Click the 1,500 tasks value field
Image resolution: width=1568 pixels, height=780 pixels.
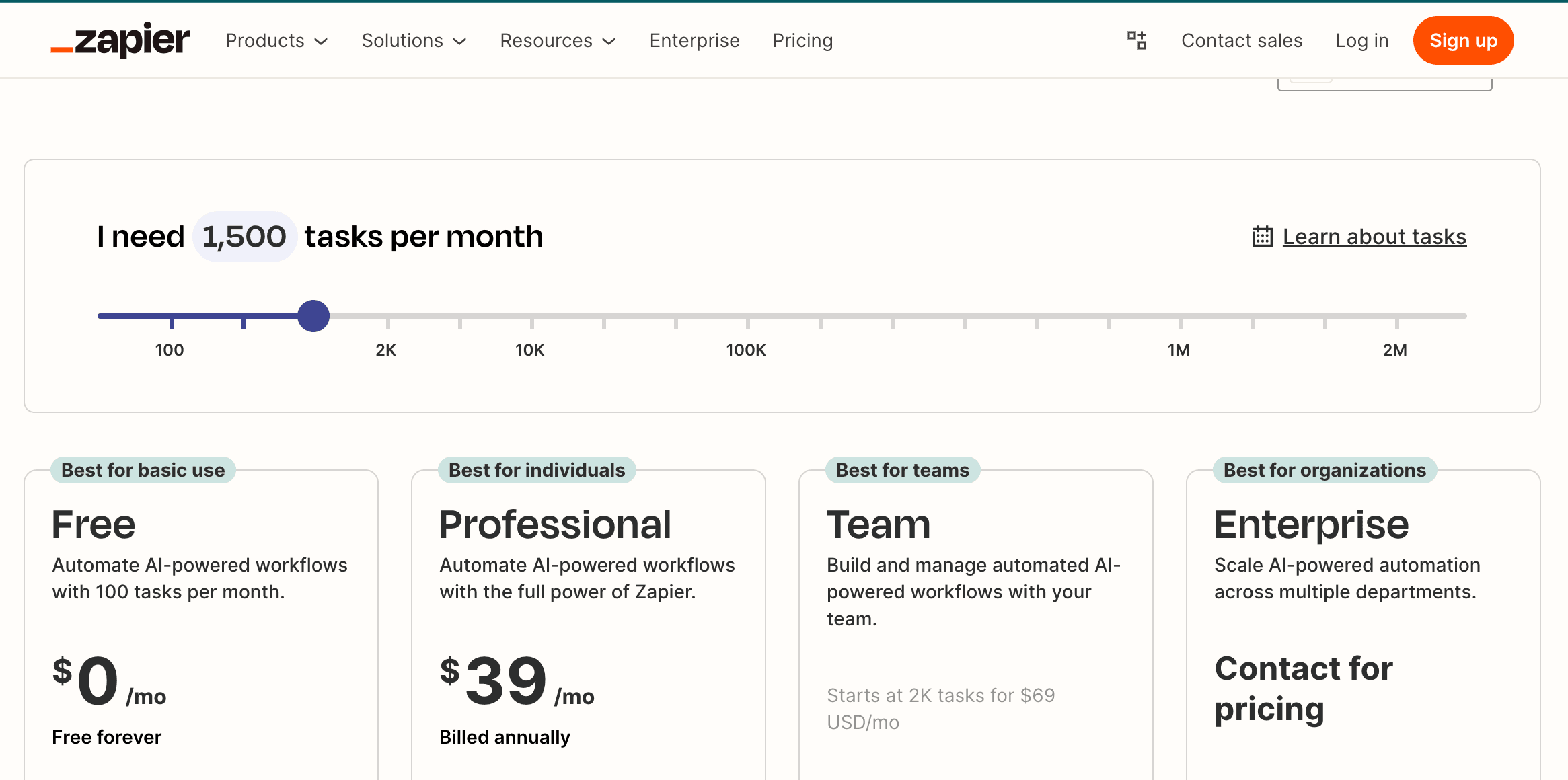(245, 237)
